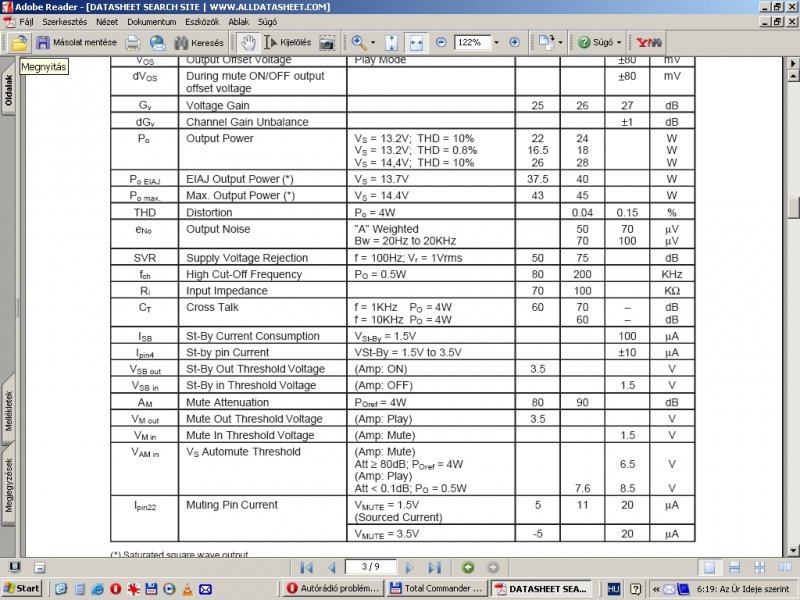This screenshot has height=600, width=800.
Task: Click the Yahoo toolbar icon
Action: pos(649,42)
